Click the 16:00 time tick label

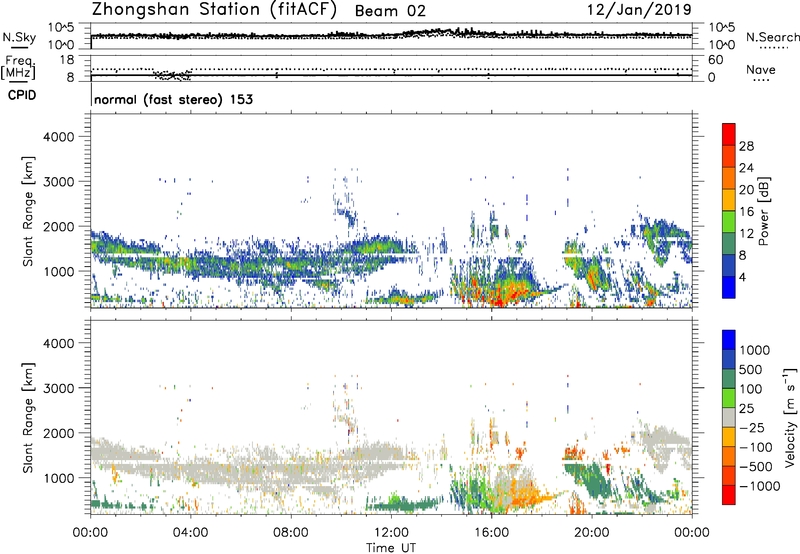[491, 533]
